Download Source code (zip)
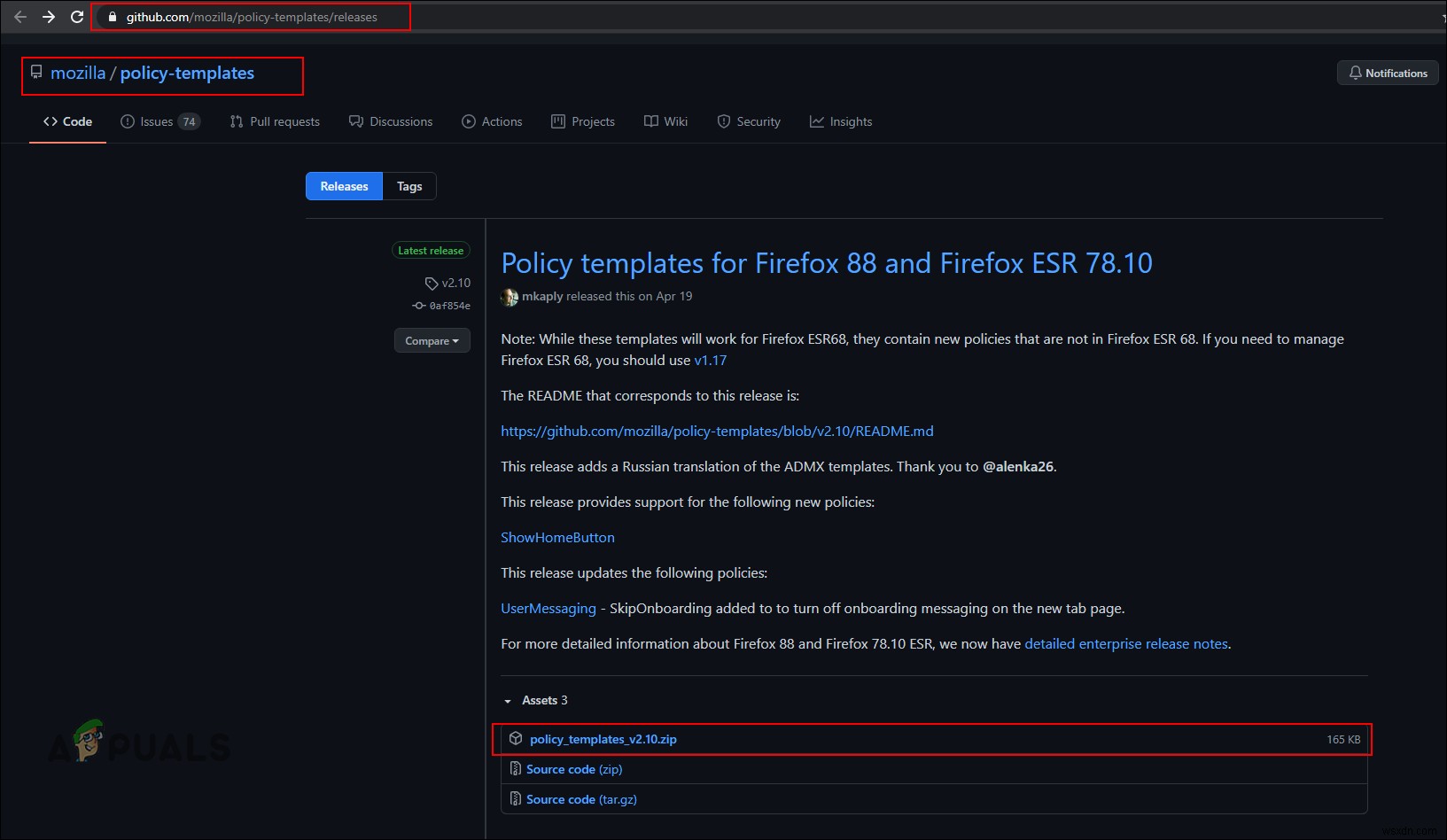Screen dimensions: 1447x840 point(574,769)
